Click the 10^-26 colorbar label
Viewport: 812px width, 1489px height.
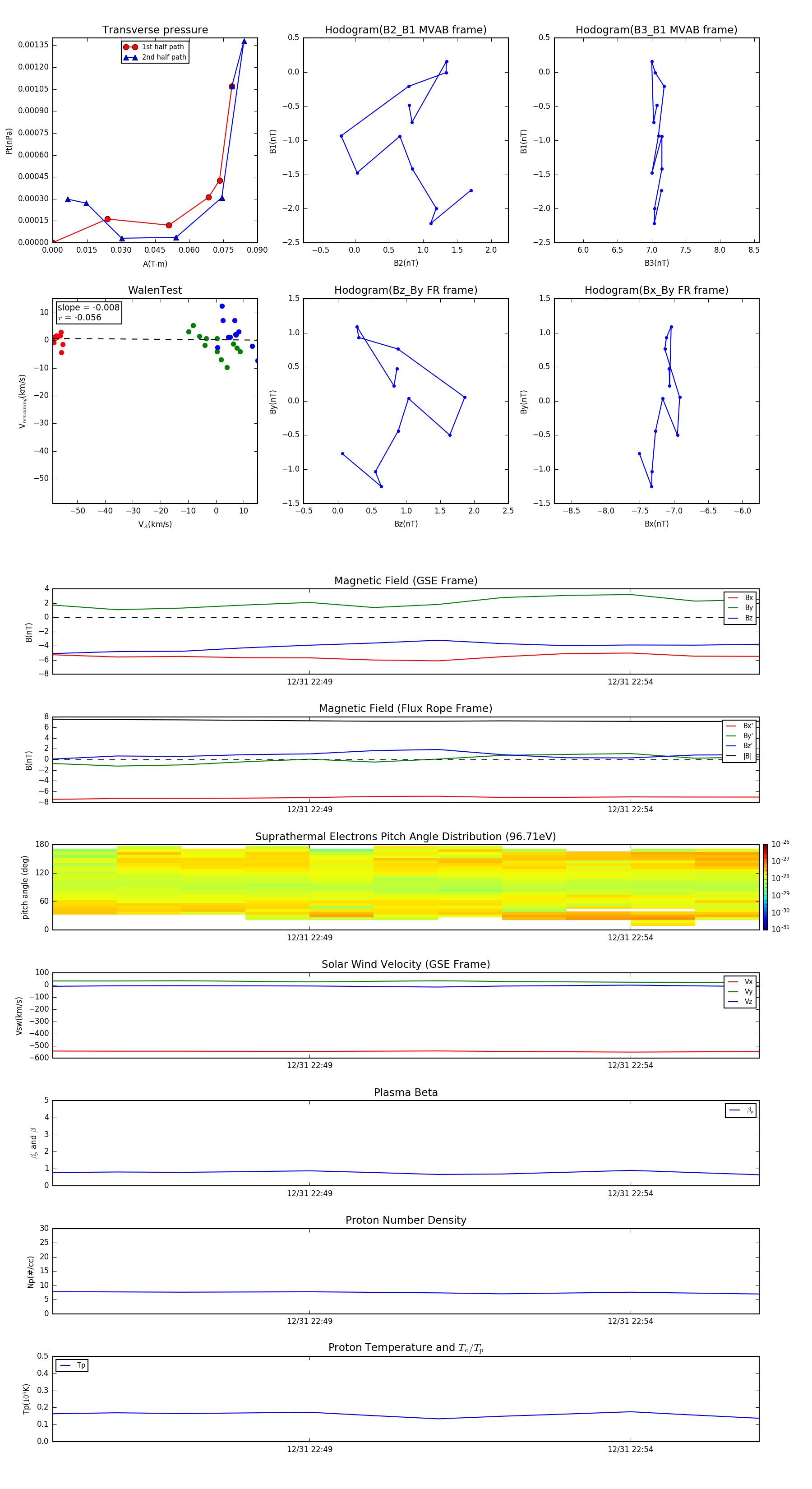pyautogui.click(x=780, y=844)
